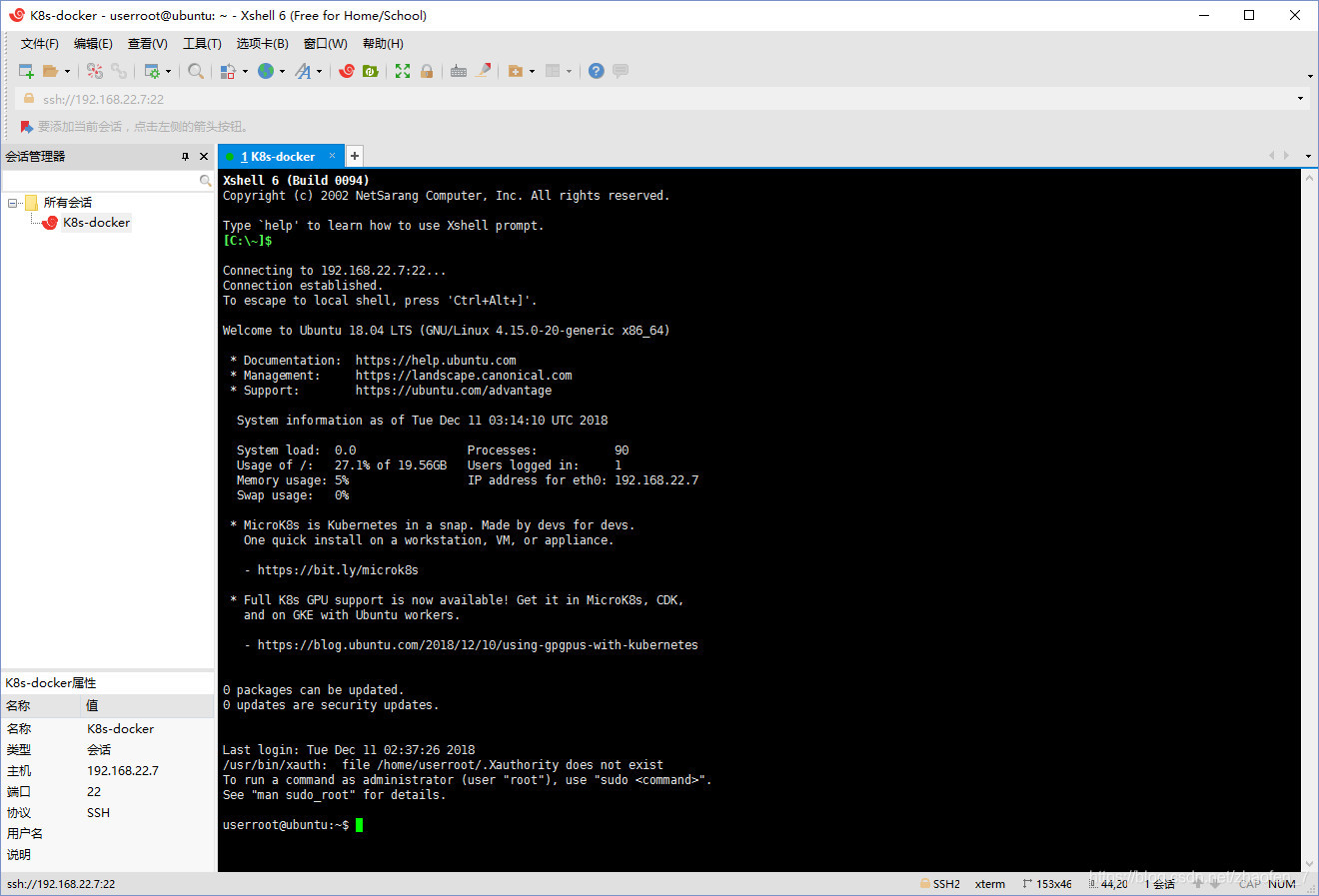Expand the Open session dropdown arrow
This screenshot has height=896, width=1319.
point(67,72)
